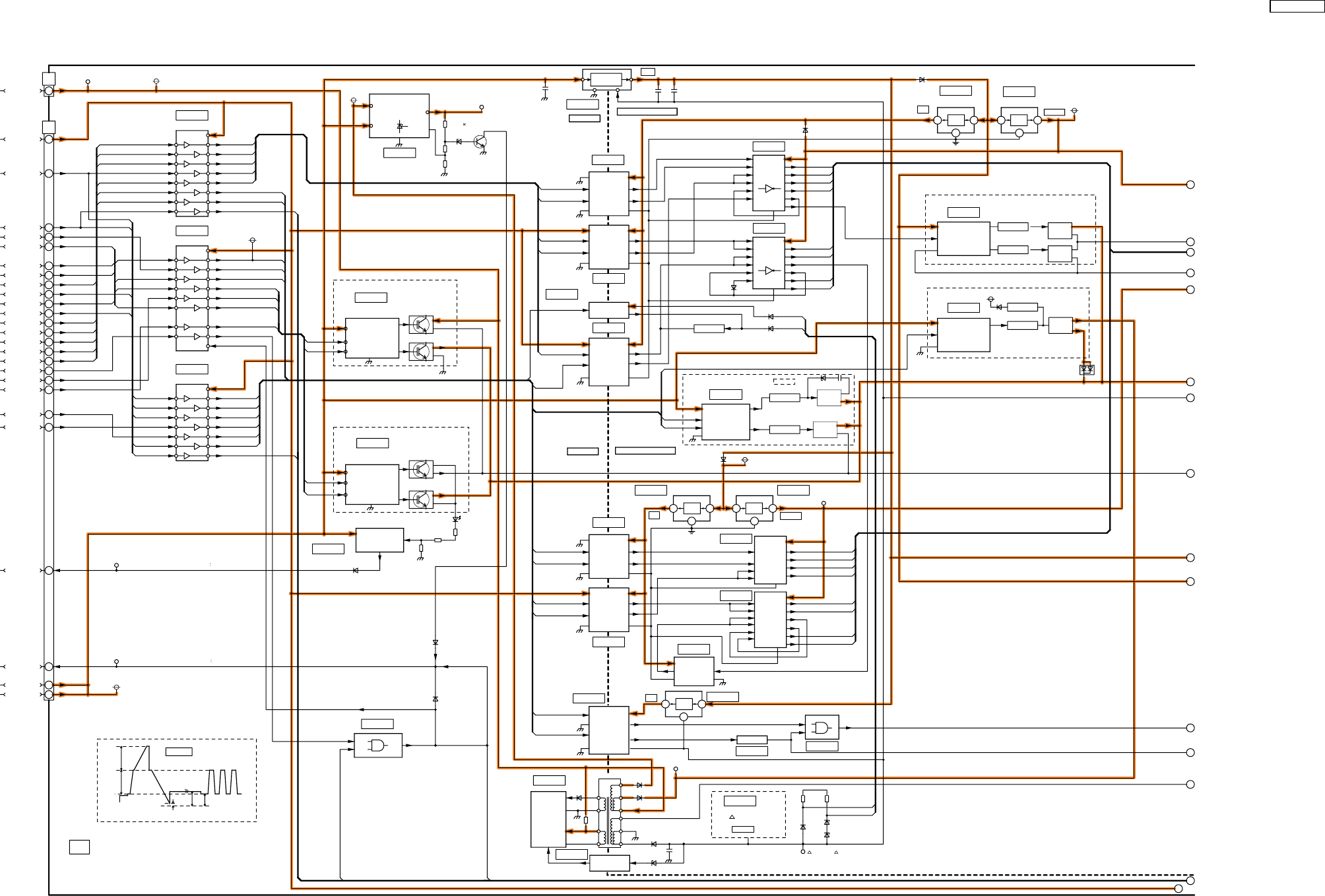The height and width of the screenshot is (896, 1325).
Task: Click the timing waveform diagram in dashed box
Action: (x=177, y=780)
